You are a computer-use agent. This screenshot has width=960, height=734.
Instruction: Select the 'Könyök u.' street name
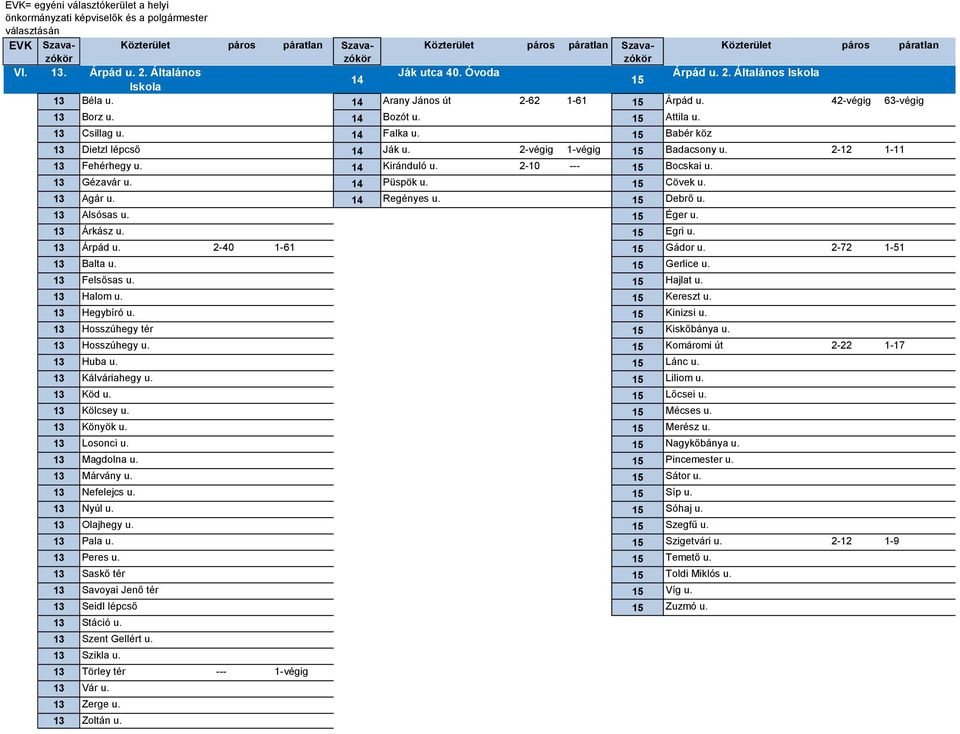(x=104, y=427)
